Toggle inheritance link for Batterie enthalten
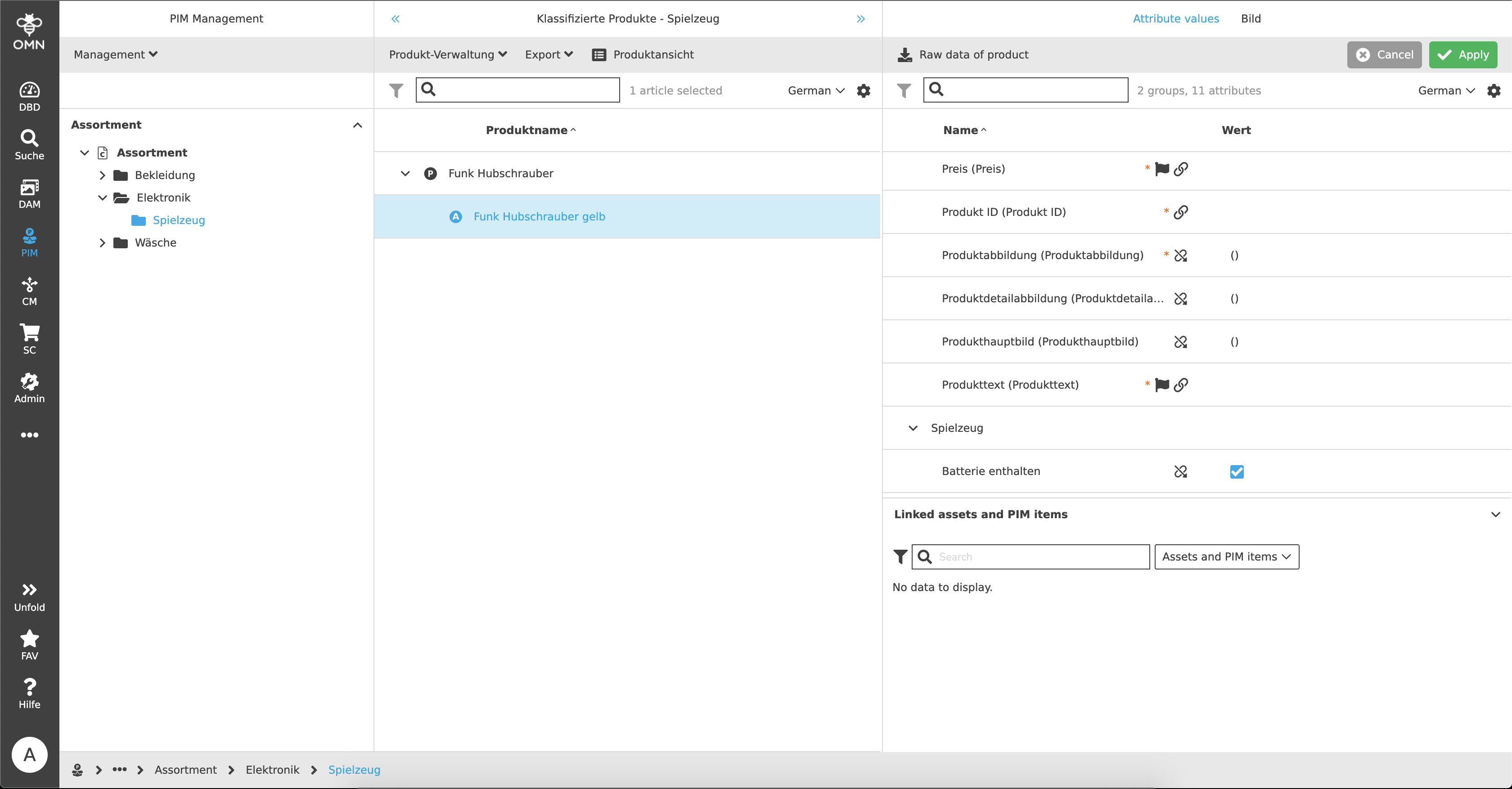The height and width of the screenshot is (789, 1512). (1180, 471)
